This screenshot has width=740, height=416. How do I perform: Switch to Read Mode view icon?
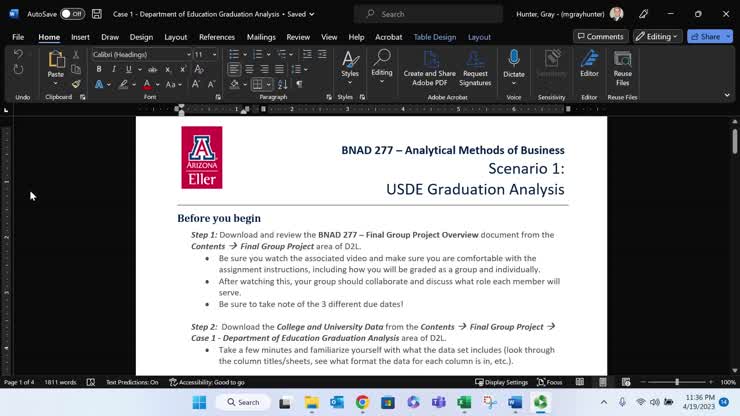(580, 382)
